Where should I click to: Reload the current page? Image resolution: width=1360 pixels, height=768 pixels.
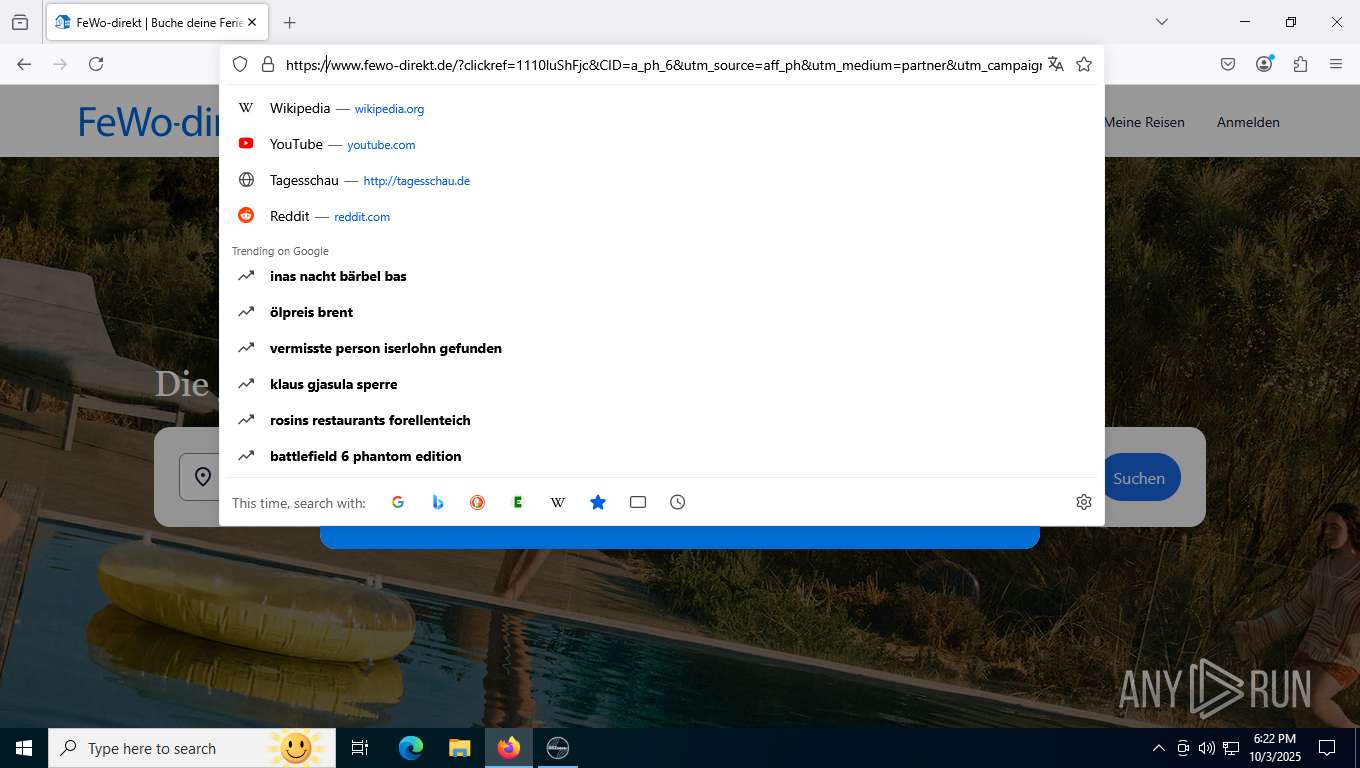click(x=96, y=64)
